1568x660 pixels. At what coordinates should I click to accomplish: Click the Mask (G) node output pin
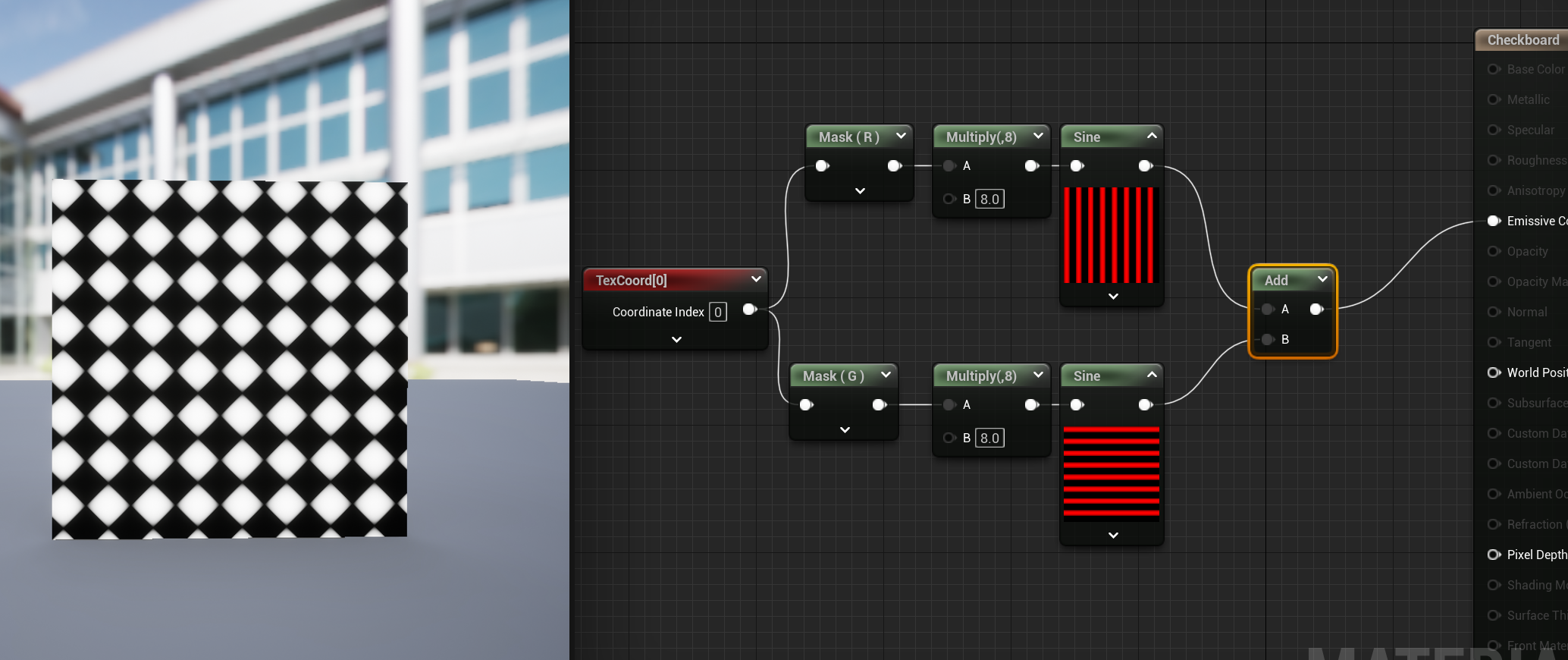(880, 405)
